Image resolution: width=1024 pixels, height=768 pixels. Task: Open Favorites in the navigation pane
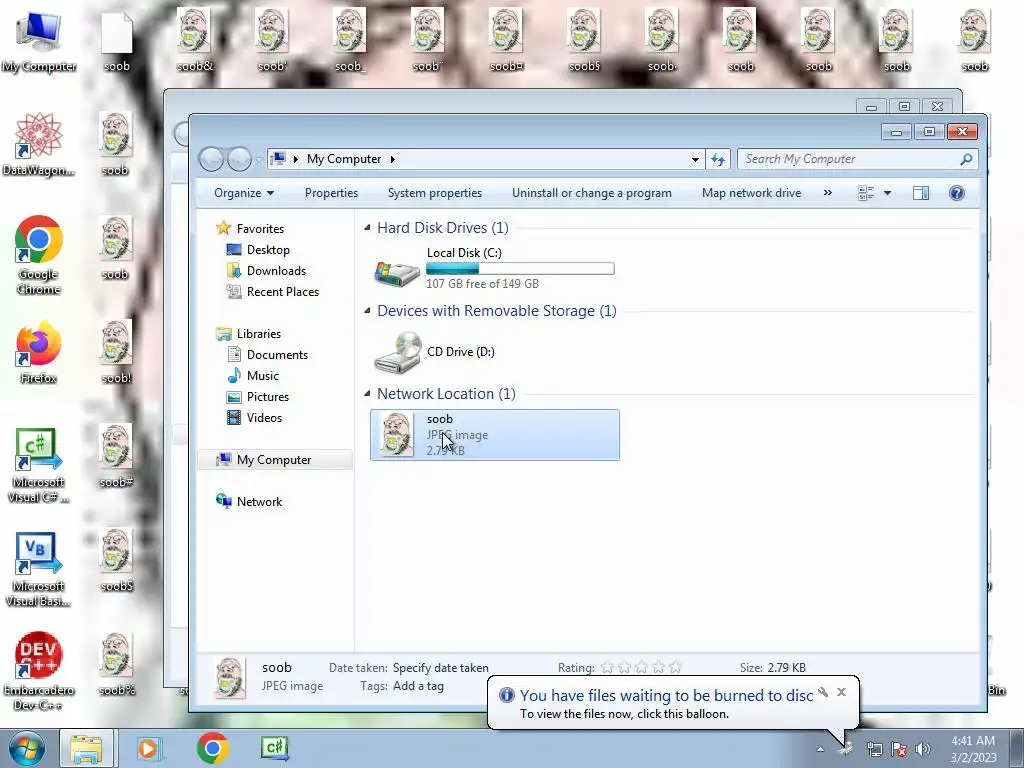260,229
